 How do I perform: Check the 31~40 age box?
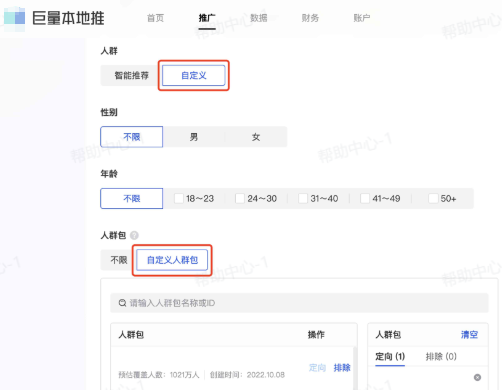point(303,199)
